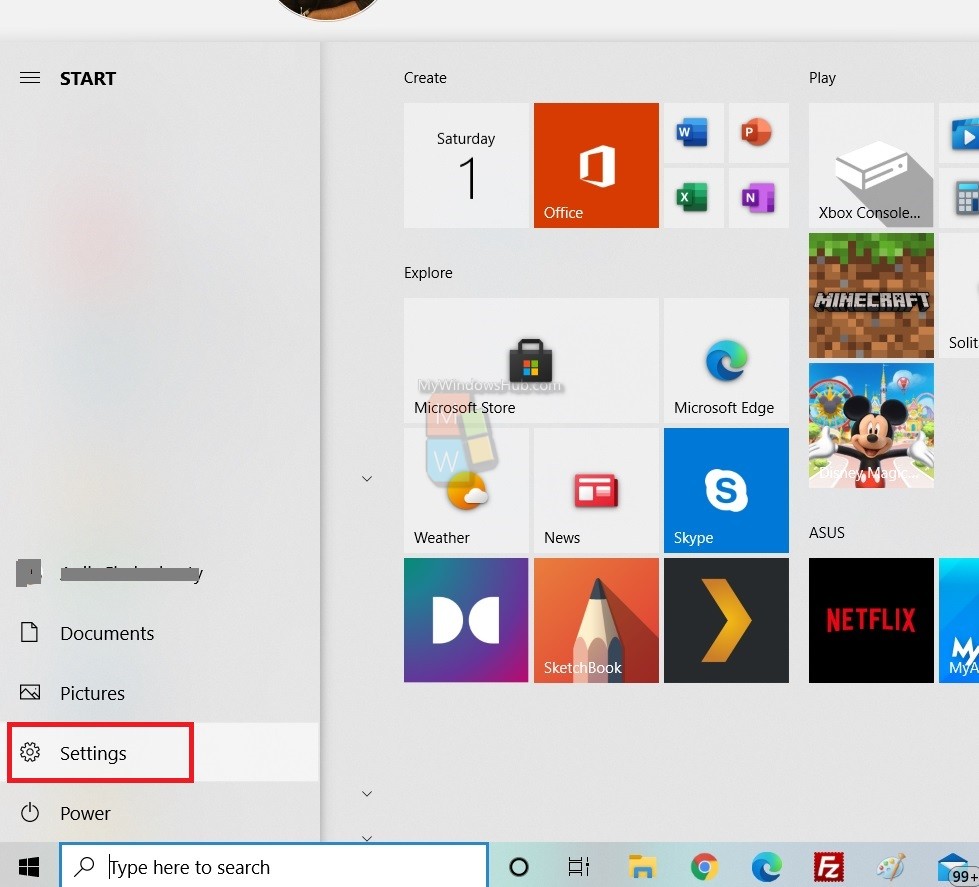Open the calculator tile in the Play group

[960, 198]
